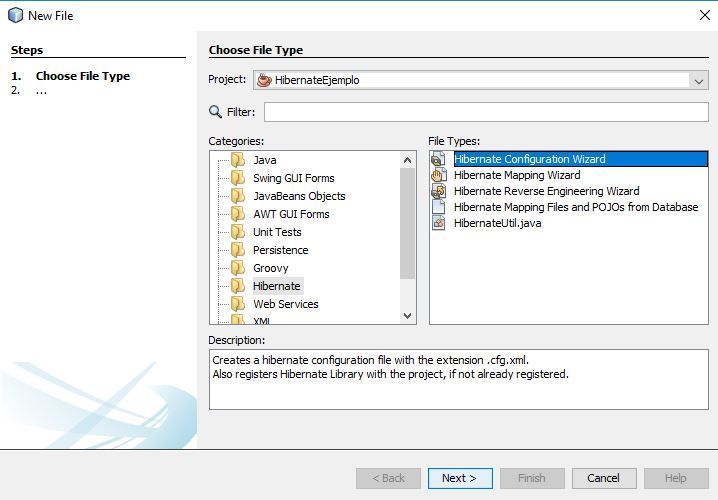Click the Java category folder icon
Screen dimensions: 718x500
[238, 160]
